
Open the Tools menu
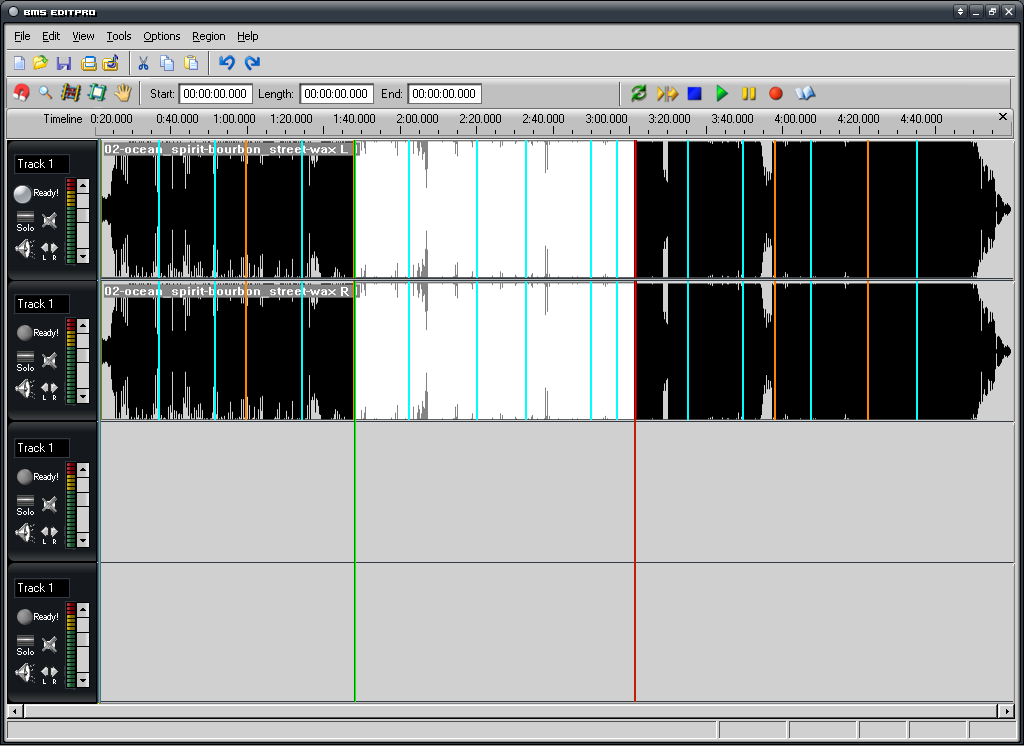119,36
